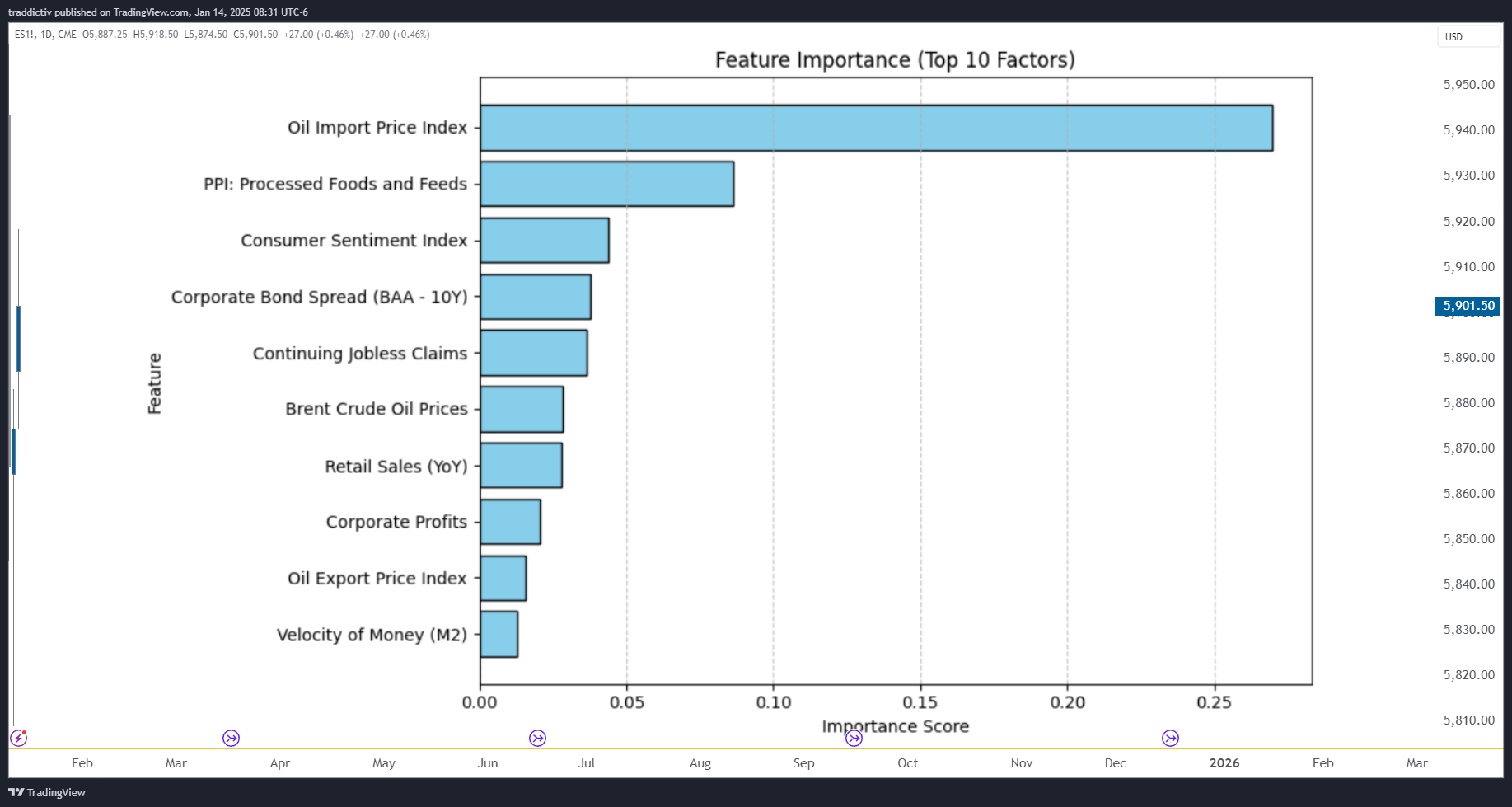Click the Retail Sales (YoY) bar
1512x807 pixels.
[522, 466]
